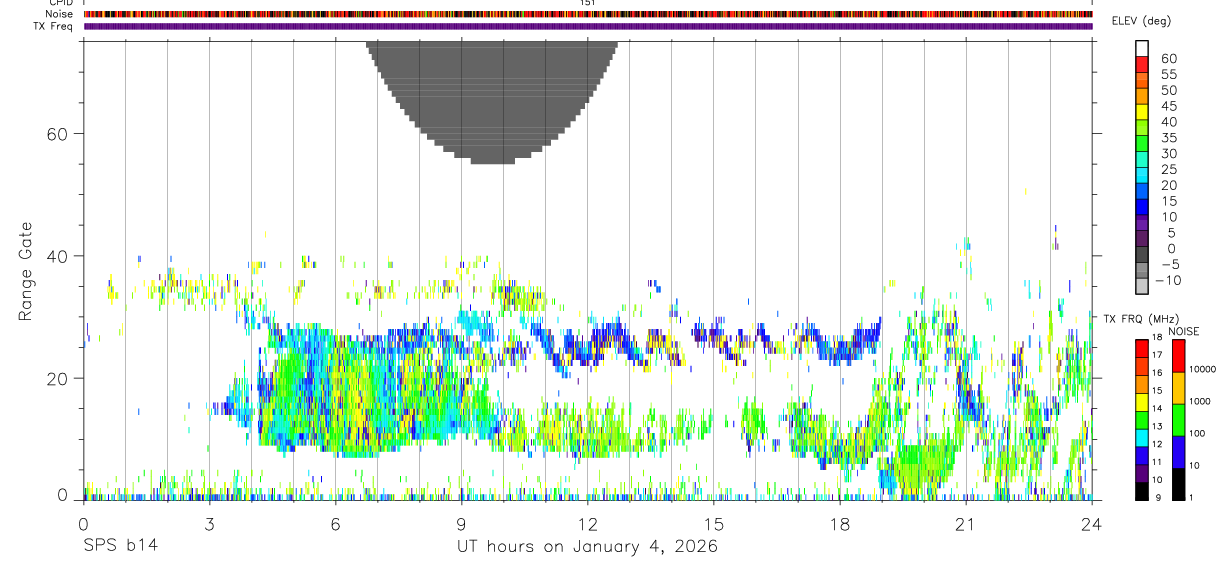Select the purple 5–10 degree elevation swatch

1142,224
